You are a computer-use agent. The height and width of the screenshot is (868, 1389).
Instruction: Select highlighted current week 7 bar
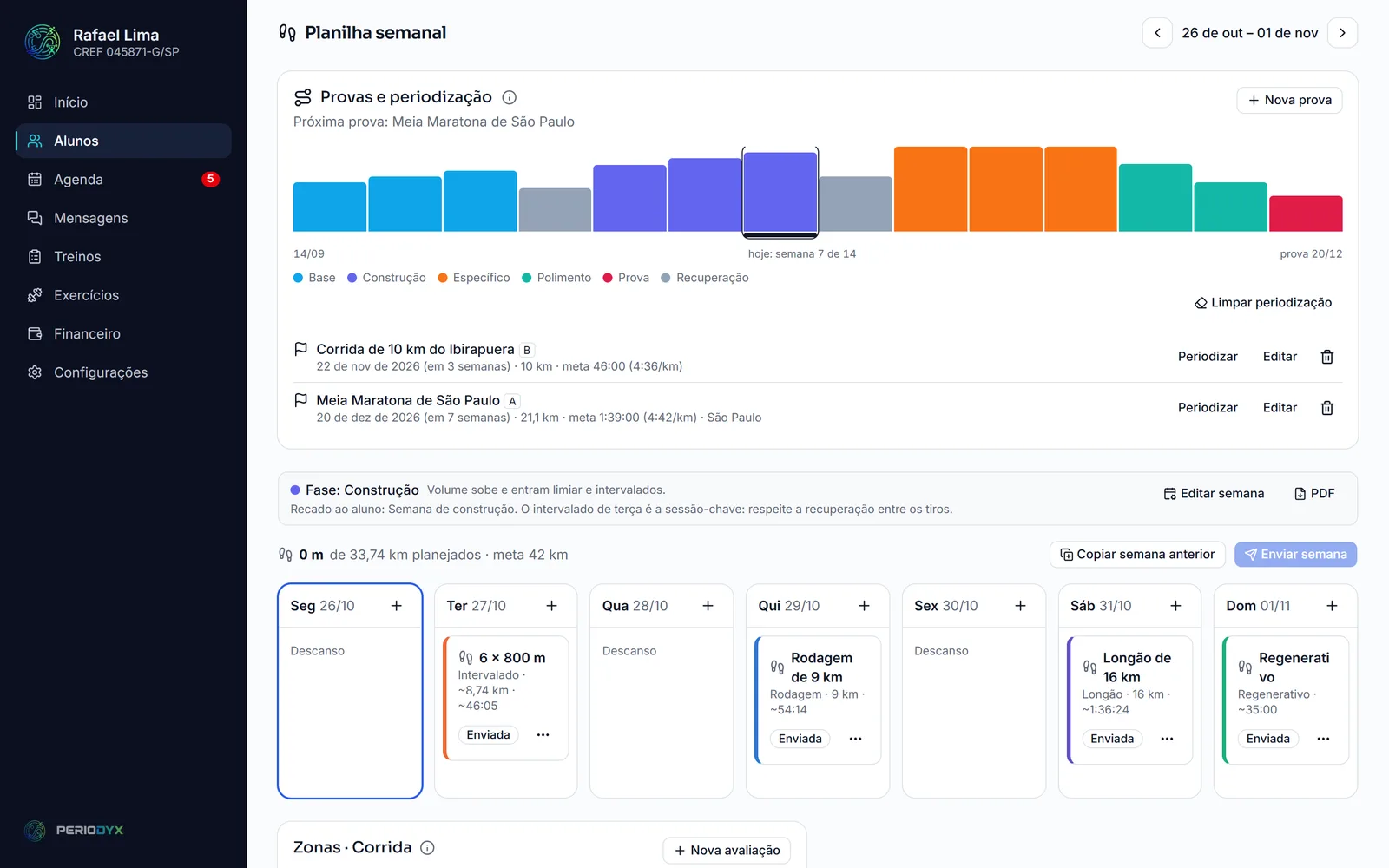coord(780,192)
